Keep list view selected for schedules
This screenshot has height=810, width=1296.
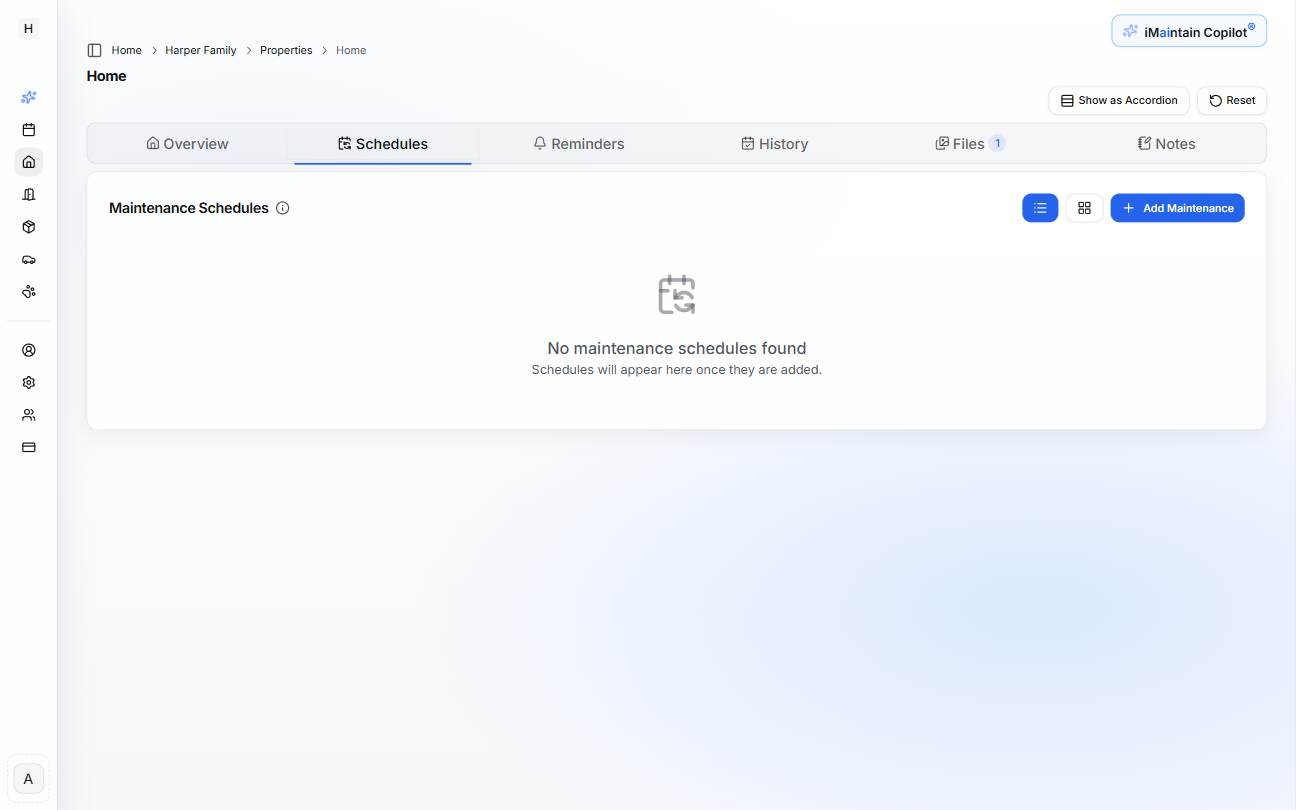(x=1040, y=207)
